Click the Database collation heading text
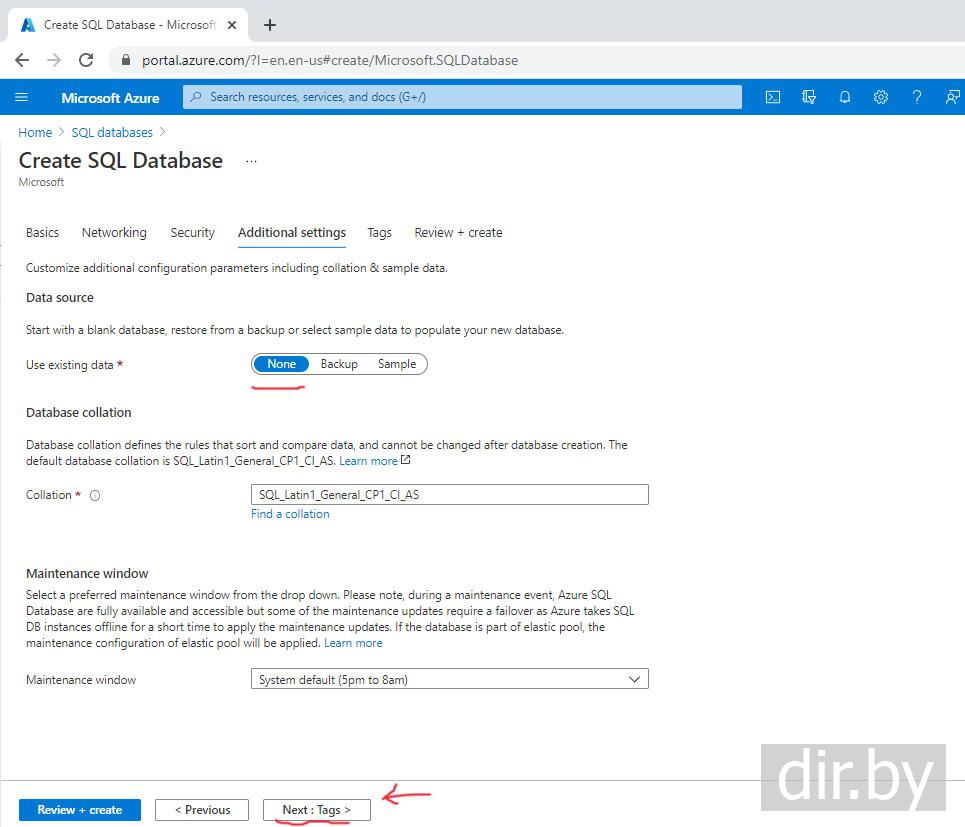Screen dimensions: 965x827 pyautogui.click(x=79, y=413)
